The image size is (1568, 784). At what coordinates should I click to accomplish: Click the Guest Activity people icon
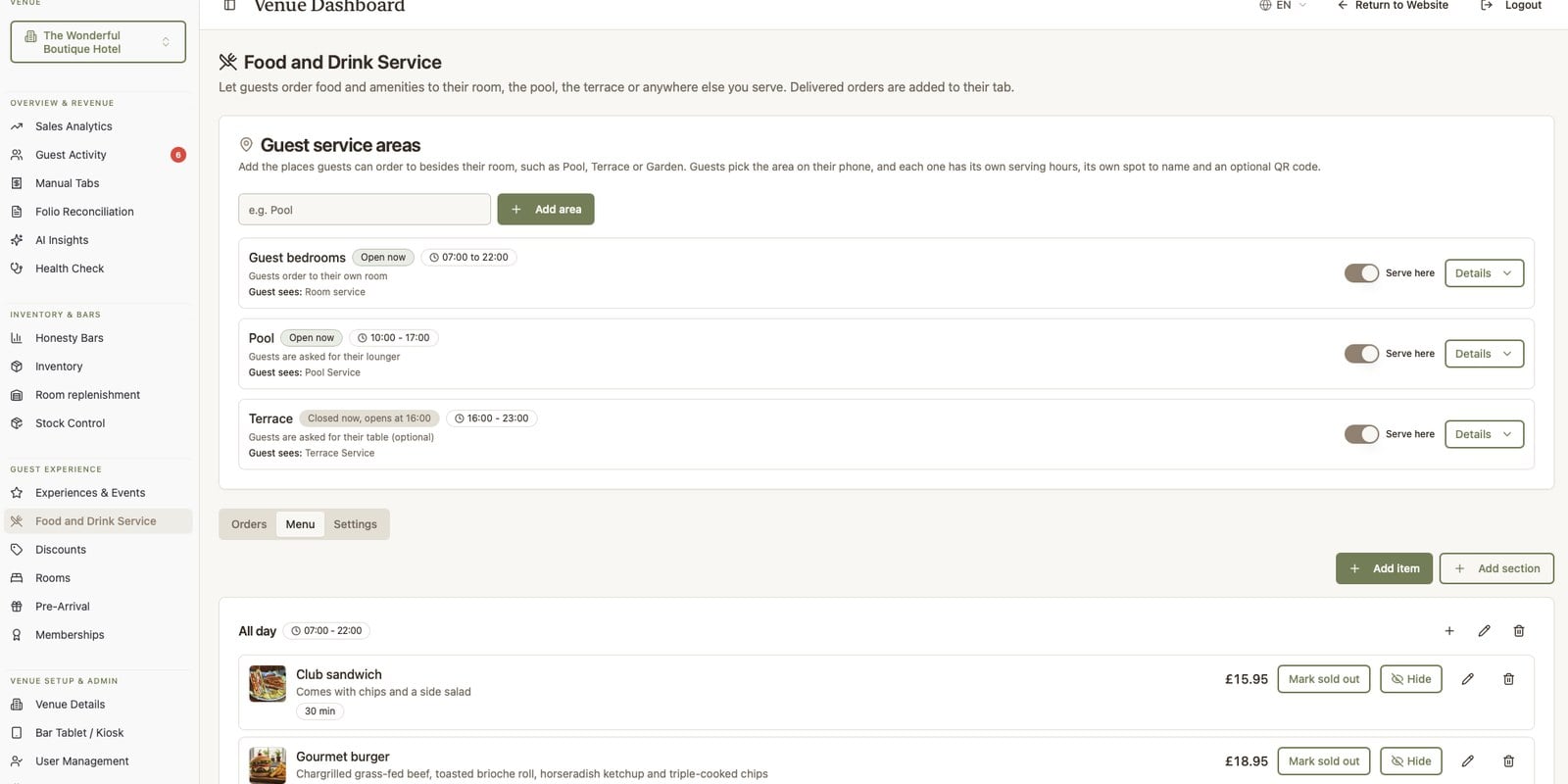(x=17, y=155)
